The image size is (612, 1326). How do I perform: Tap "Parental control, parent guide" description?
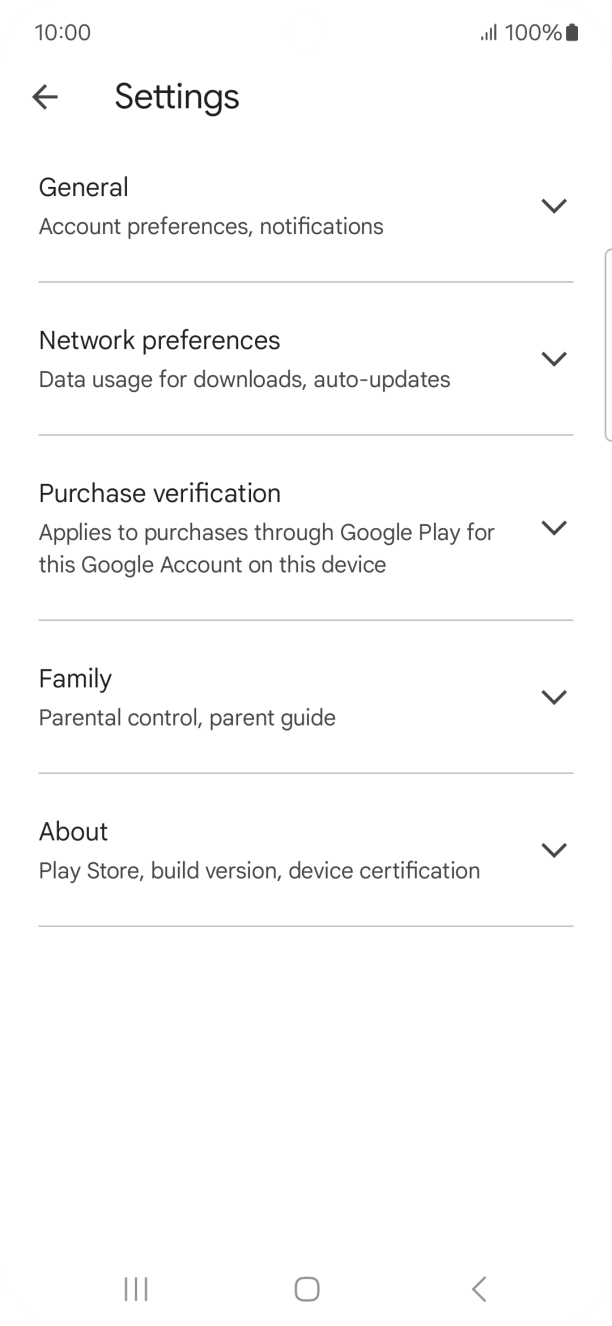click(x=187, y=718)
